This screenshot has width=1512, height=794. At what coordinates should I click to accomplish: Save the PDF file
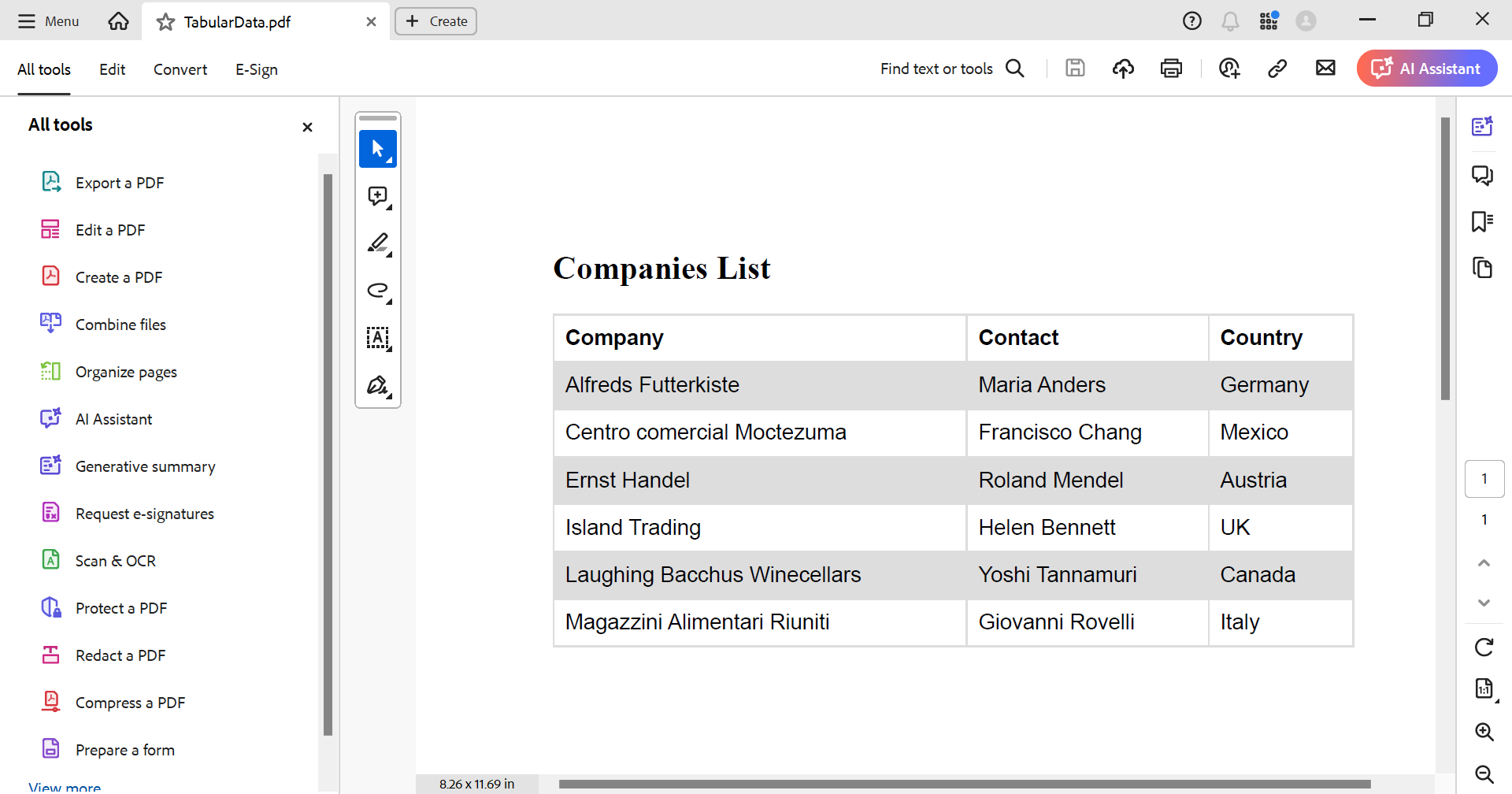(1075, 69)
